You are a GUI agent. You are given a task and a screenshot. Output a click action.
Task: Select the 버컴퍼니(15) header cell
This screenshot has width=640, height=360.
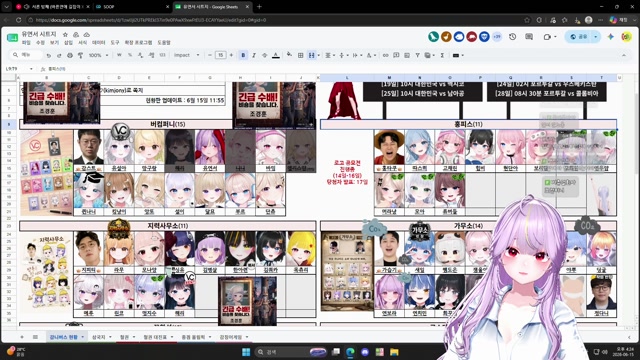(167, 124)
